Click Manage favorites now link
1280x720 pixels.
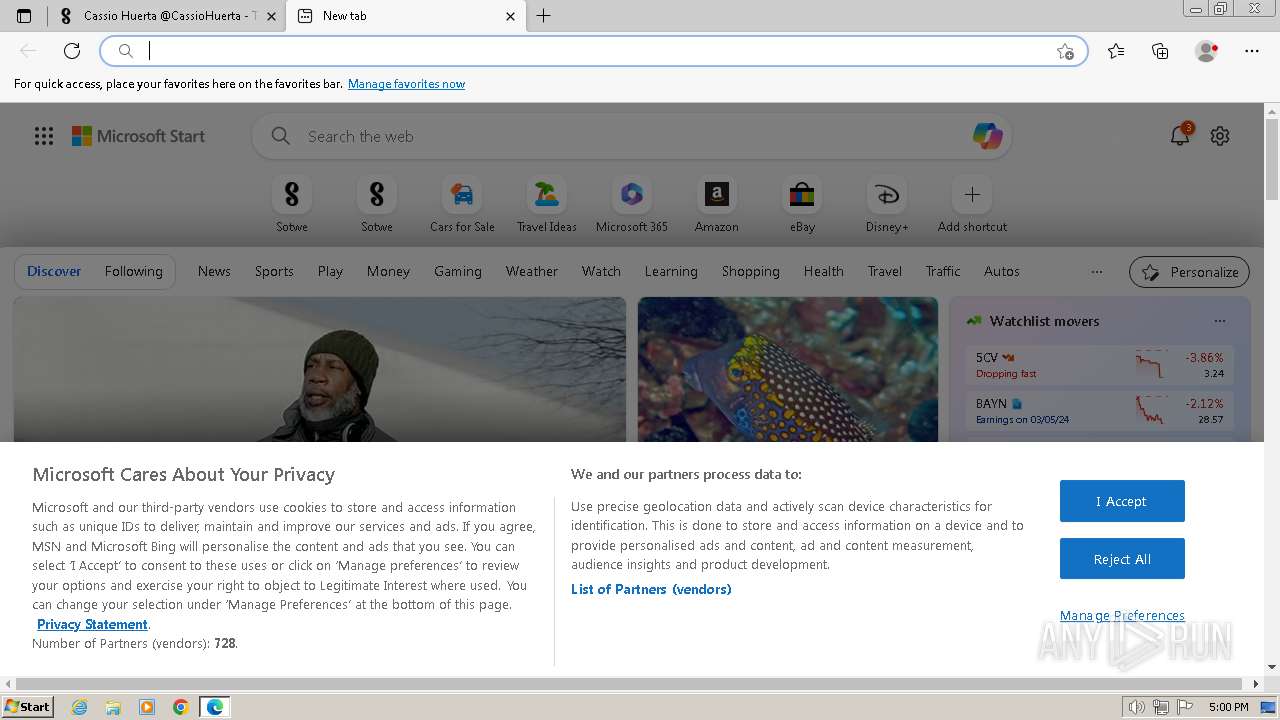(406, 84)
